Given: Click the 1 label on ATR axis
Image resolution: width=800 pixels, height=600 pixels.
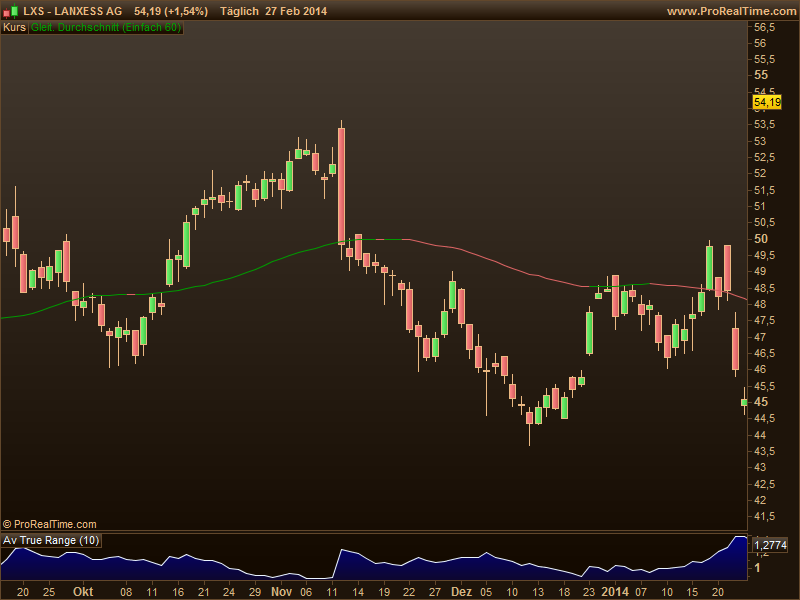Looking at the screenshot, I should [x=757, y=567].
